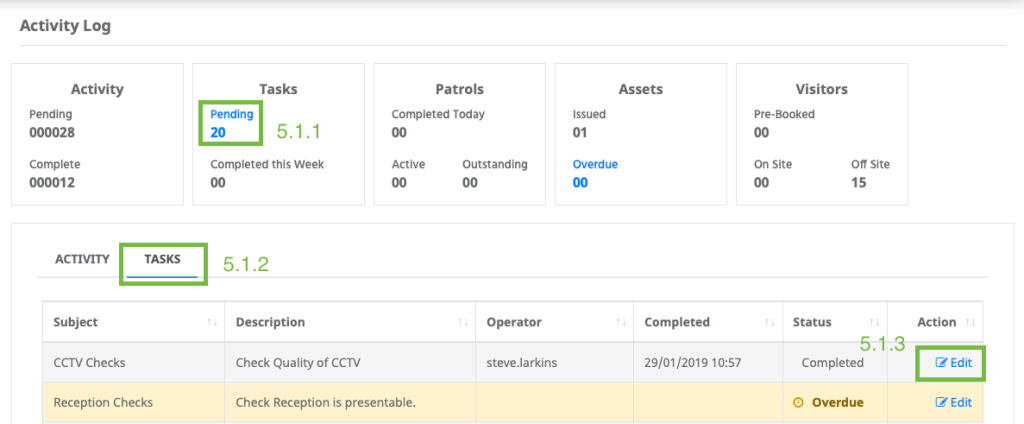Viewport: 1024px width, 424px height.
Task: Open the Overdue assets link
Action: click(x=595, y=164)
